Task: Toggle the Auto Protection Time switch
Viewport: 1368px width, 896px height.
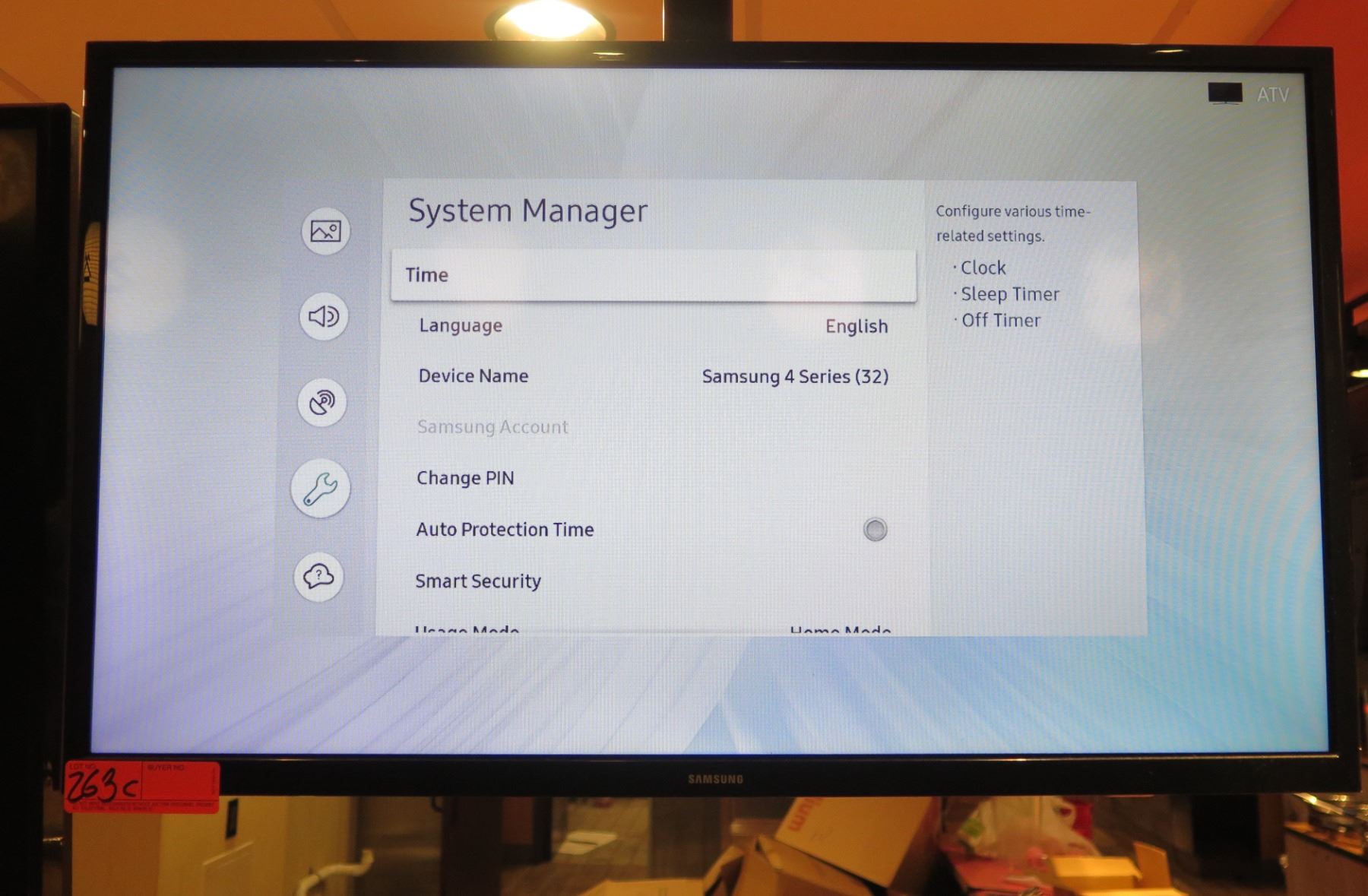Action: (x=875, y=530)
